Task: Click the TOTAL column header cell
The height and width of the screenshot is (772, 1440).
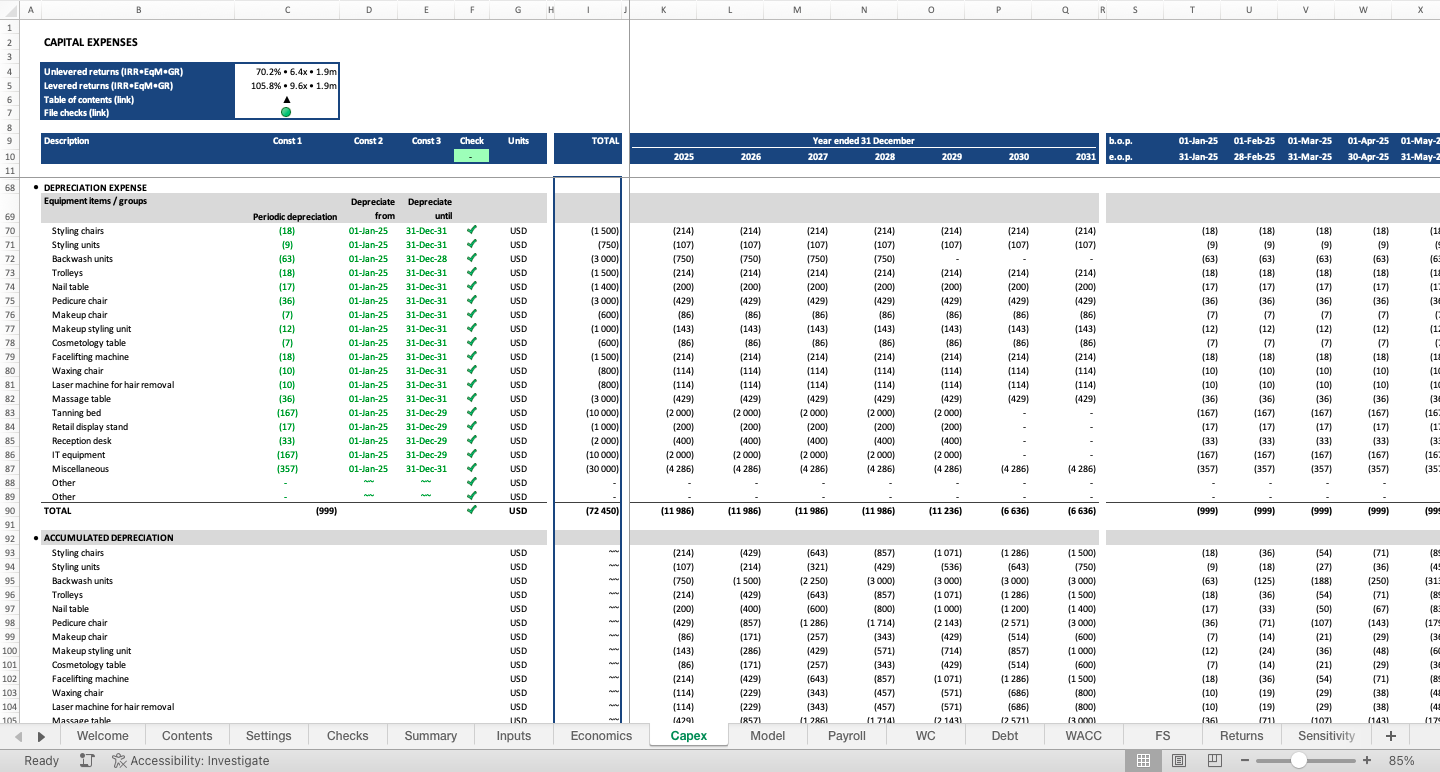Action: [x=588, y=141]
